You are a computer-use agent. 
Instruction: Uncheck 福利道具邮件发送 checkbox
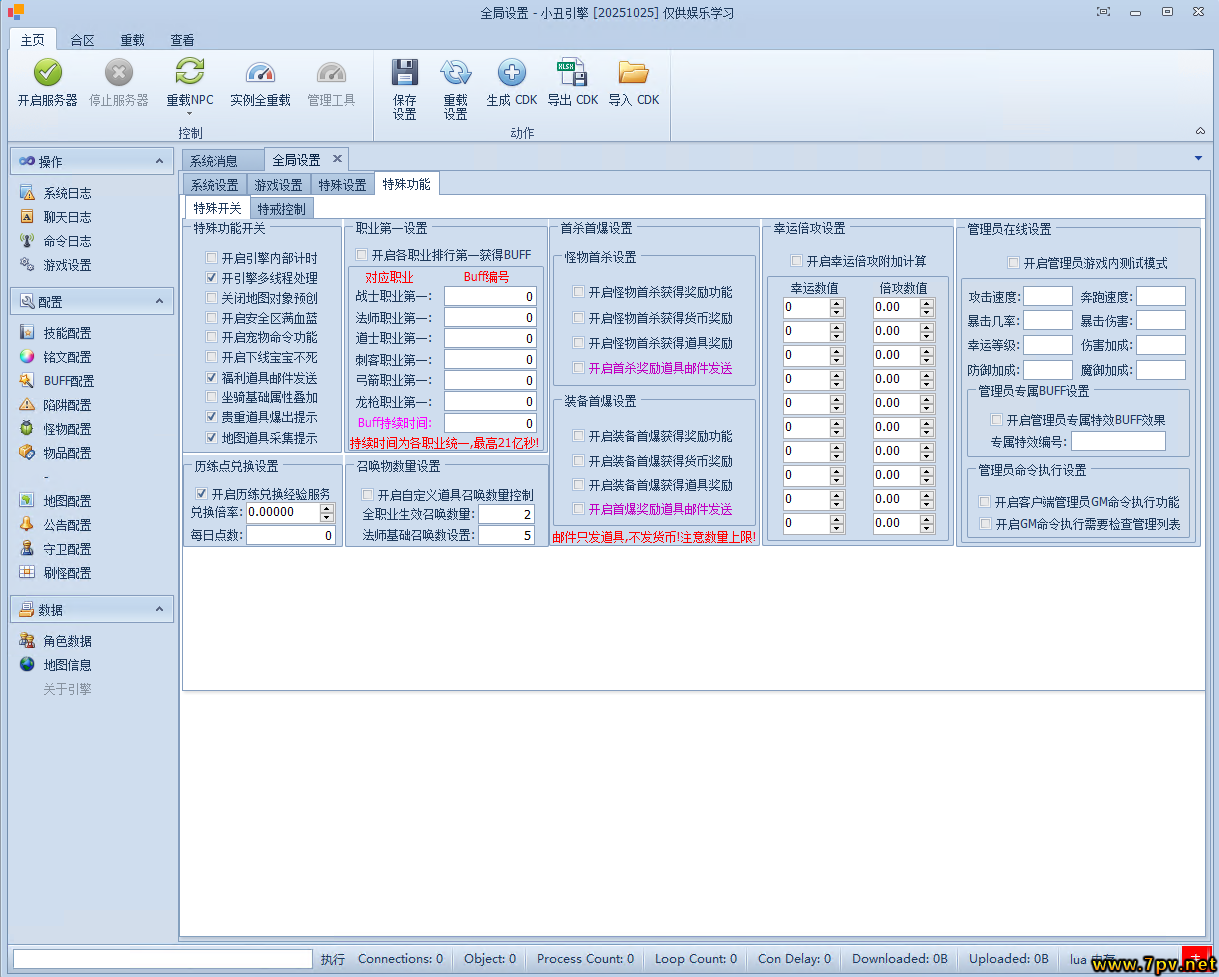(212, 378)
